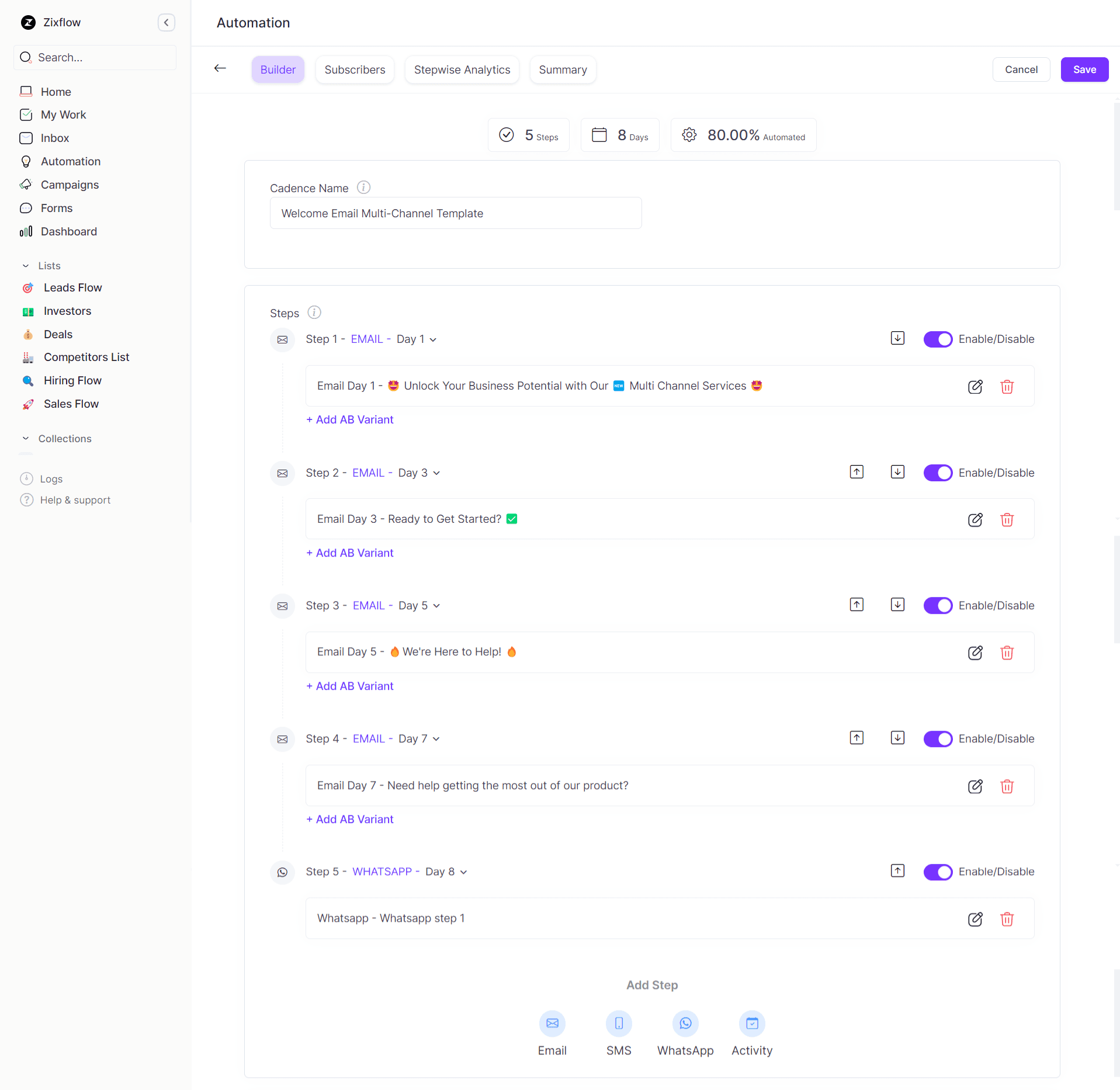Delete the Email Day 3 step
The width and height of the screenshot is (1120, 1090).
[x=1007, y=520]
